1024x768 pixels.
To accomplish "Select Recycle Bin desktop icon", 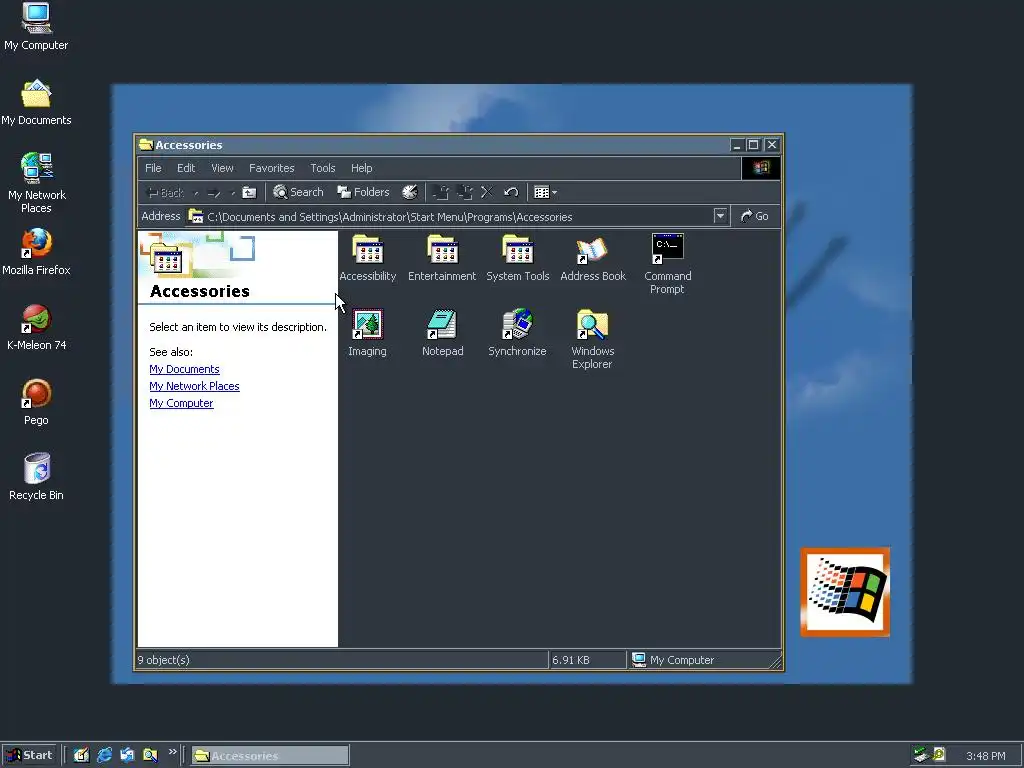I will click(37, 477).
